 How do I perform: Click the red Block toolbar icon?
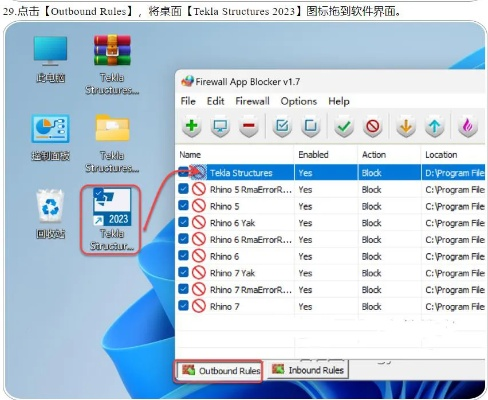click(x=372, y=127)
